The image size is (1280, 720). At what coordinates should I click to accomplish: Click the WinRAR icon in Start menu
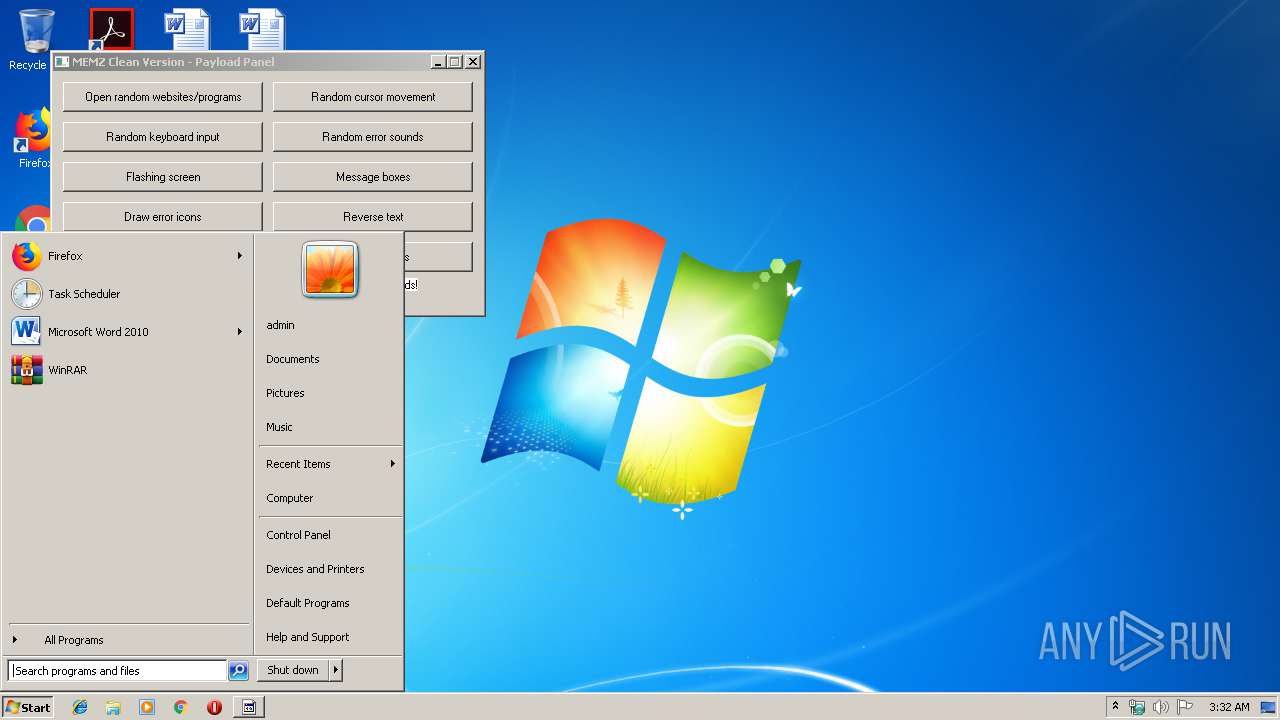[x=27, y=370]
